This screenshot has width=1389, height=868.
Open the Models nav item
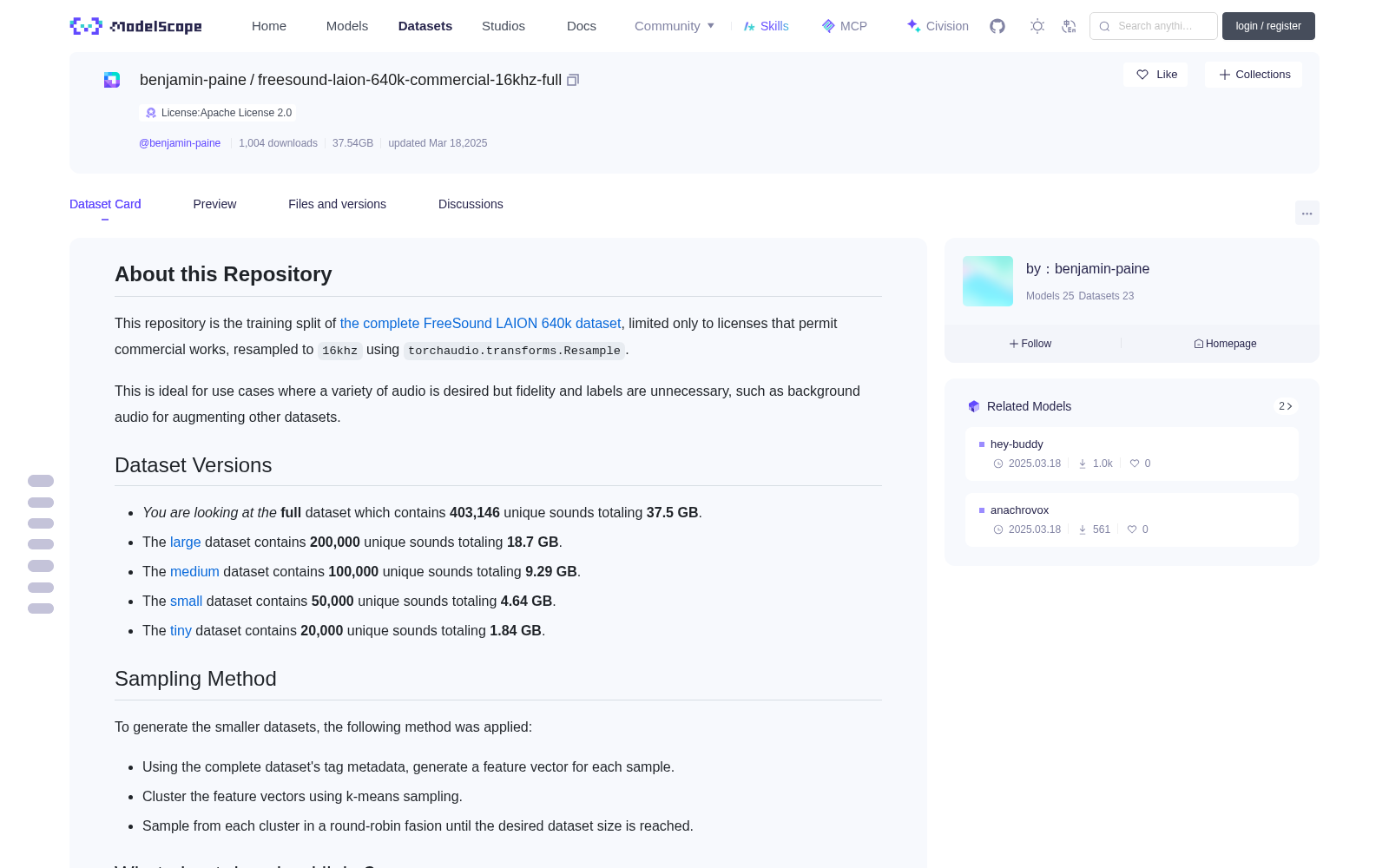pyautogui.click(x=347, y=26)
